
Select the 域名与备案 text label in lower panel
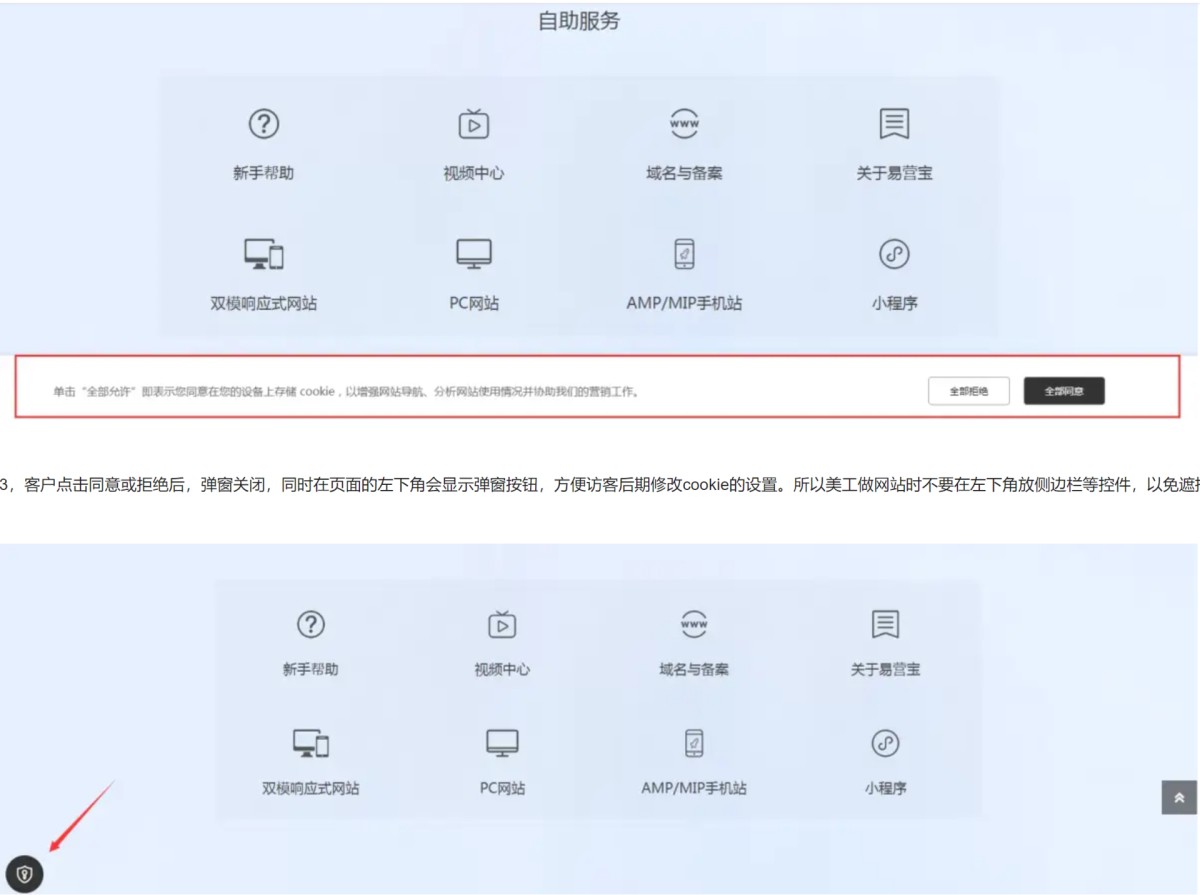click(x=694, y=669)
